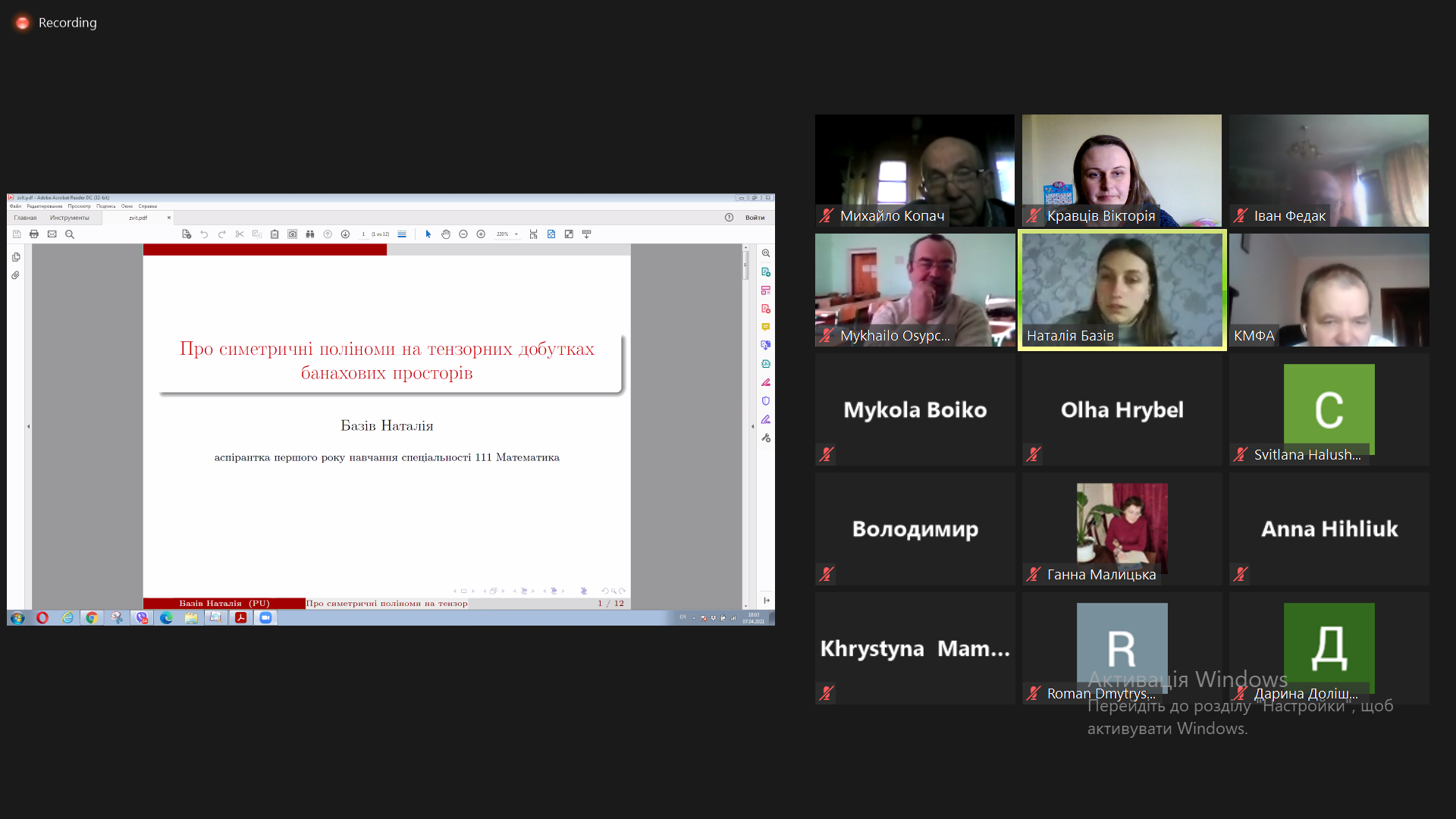Click the document vertical scrollbar

click(746, 267)
